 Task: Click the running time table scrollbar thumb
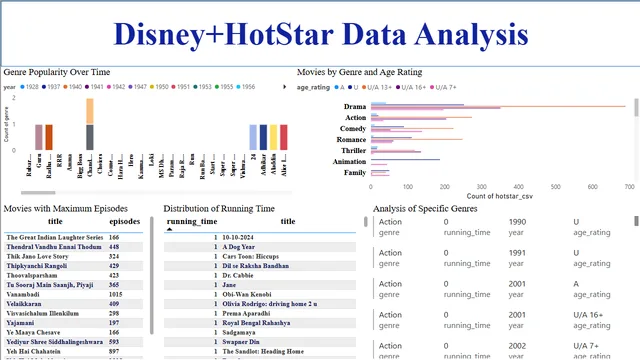(365, 222)
